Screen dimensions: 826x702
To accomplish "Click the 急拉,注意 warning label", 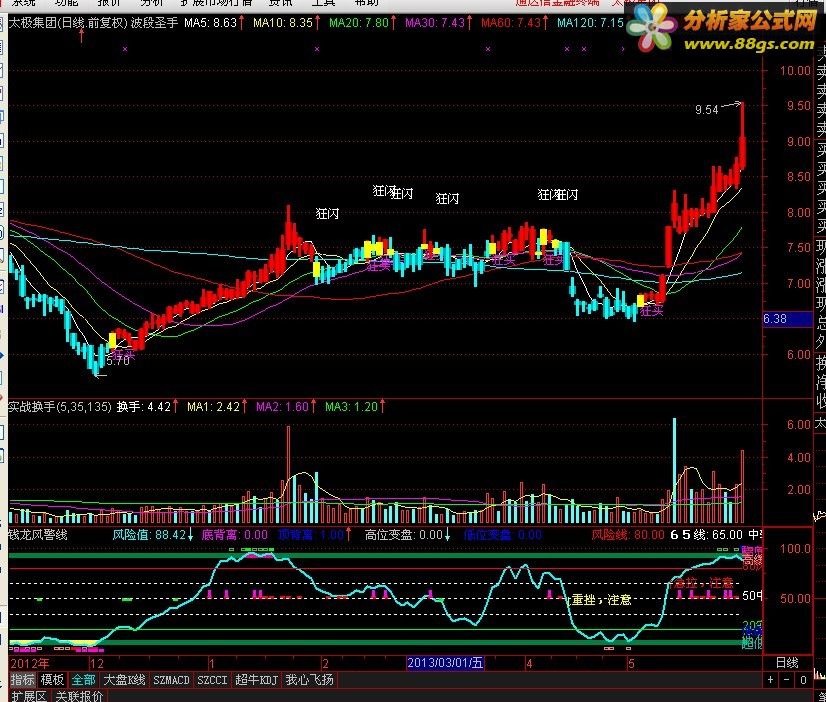I will tap(704, 582).
